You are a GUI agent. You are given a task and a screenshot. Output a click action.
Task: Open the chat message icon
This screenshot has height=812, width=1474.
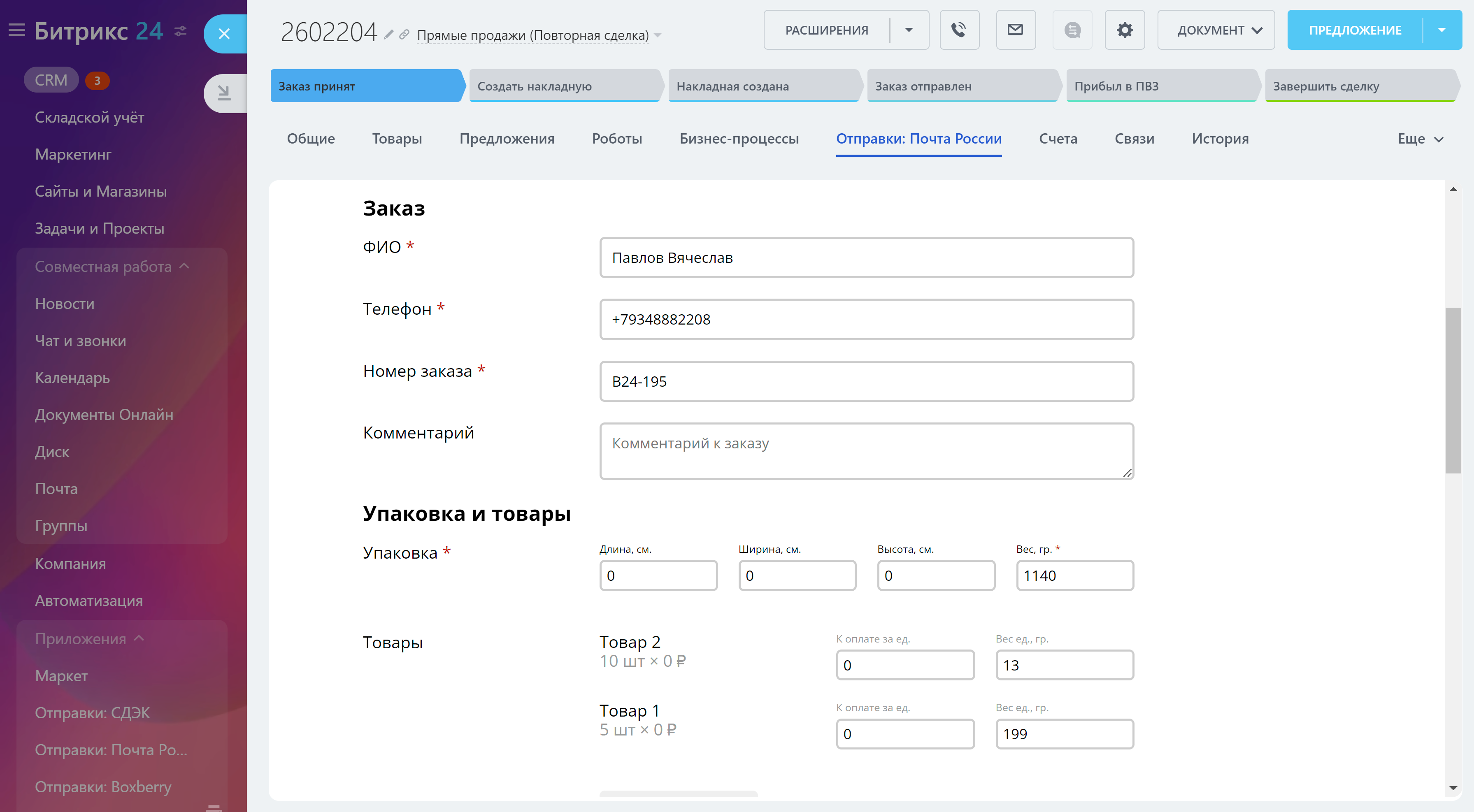[1072, 30]
